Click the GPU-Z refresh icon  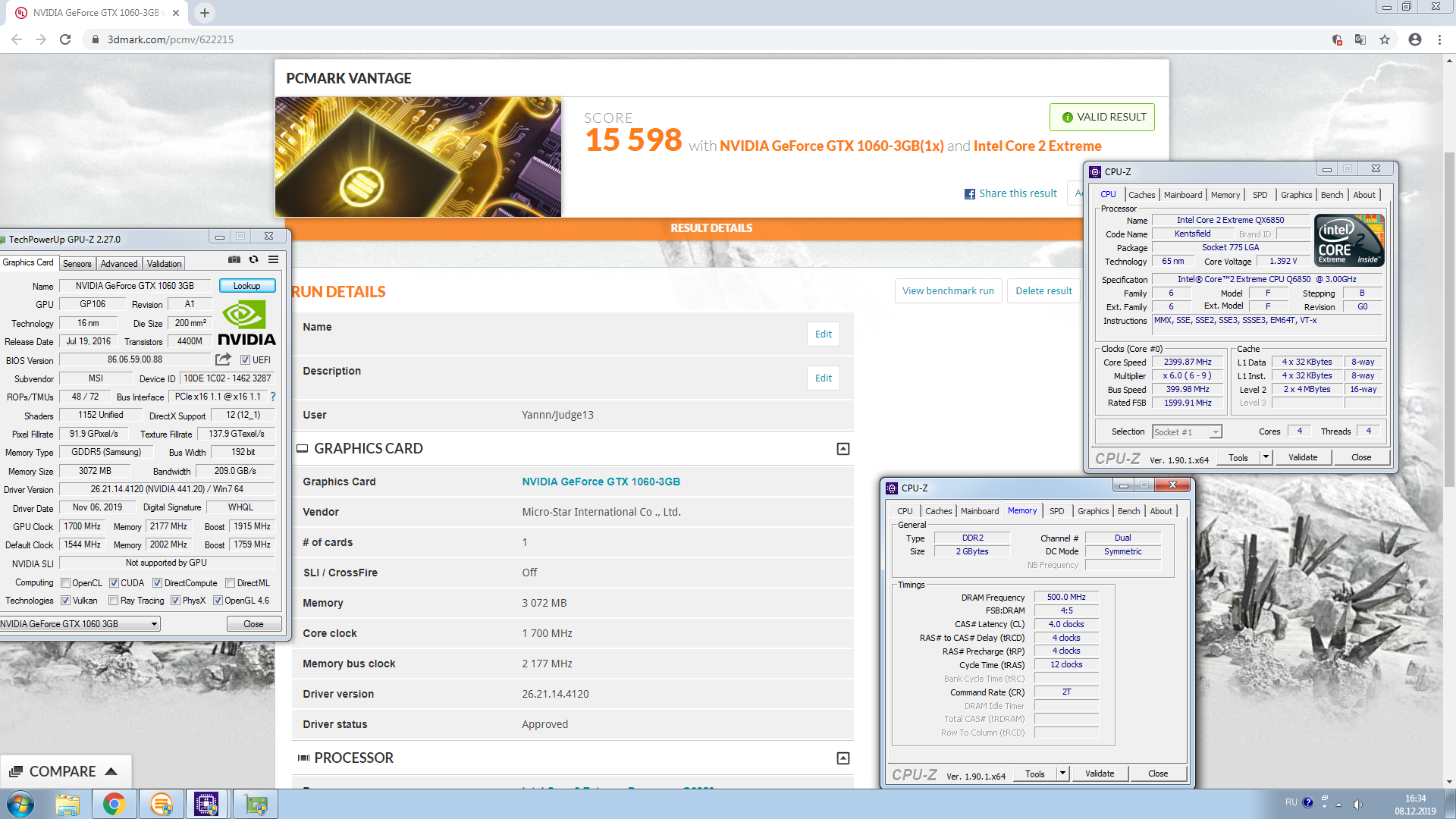coord(254,259)
